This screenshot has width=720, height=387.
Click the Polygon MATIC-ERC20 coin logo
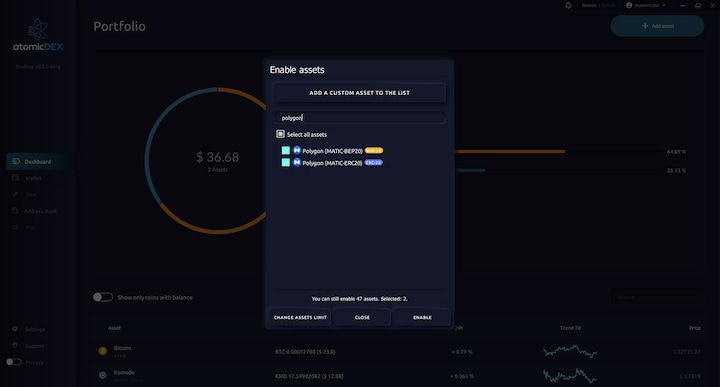tap(297, 162)
